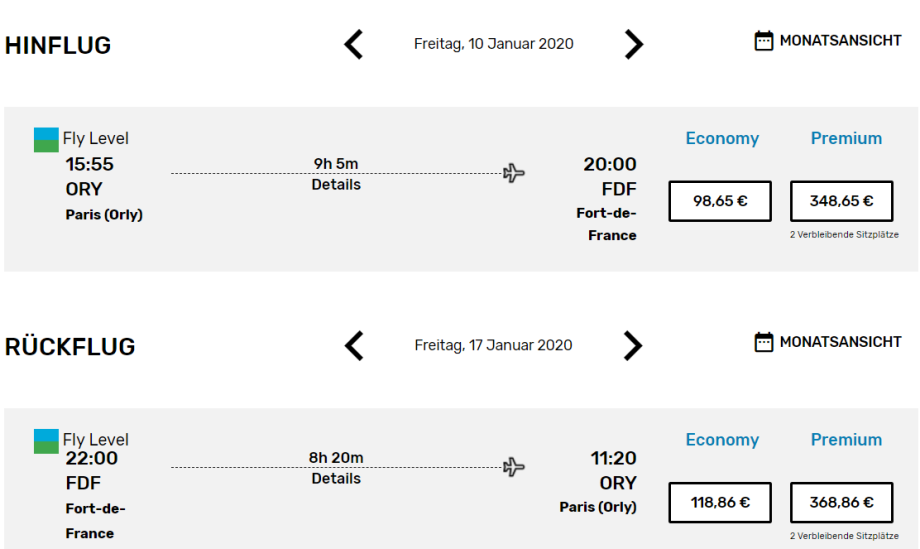Click airplane icon on ORY–FDF flight
This screenshot has height=549, width=920.
(514, 173)
